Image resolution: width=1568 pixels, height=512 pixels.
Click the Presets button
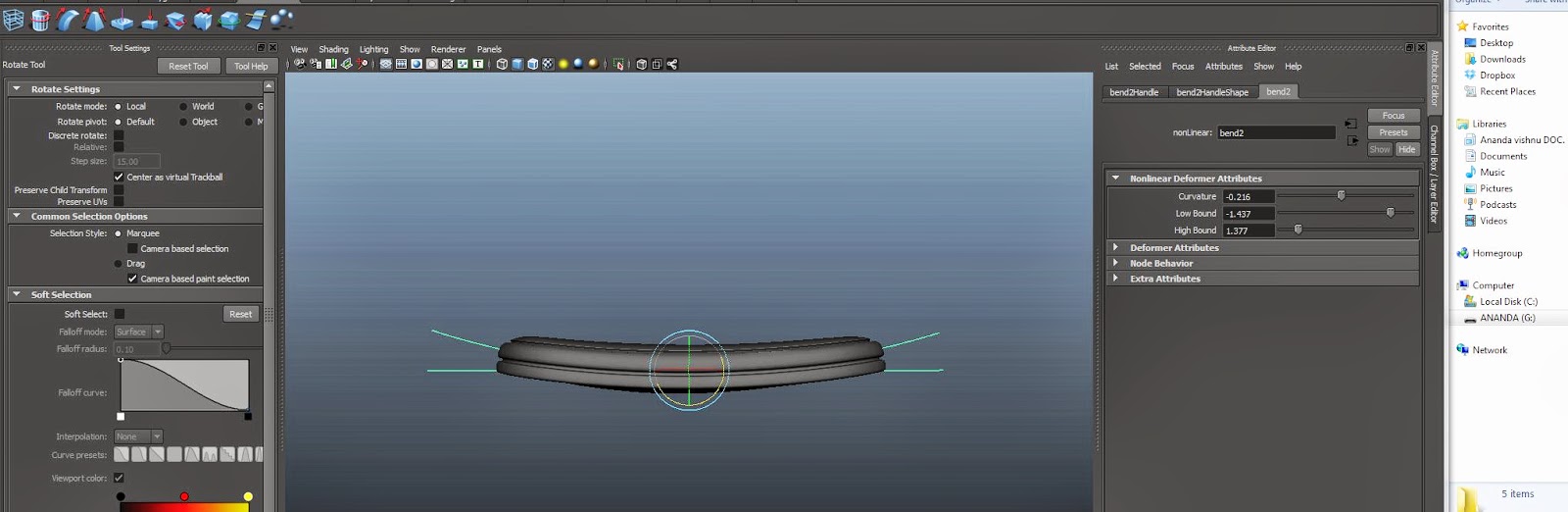point(1394,132)
